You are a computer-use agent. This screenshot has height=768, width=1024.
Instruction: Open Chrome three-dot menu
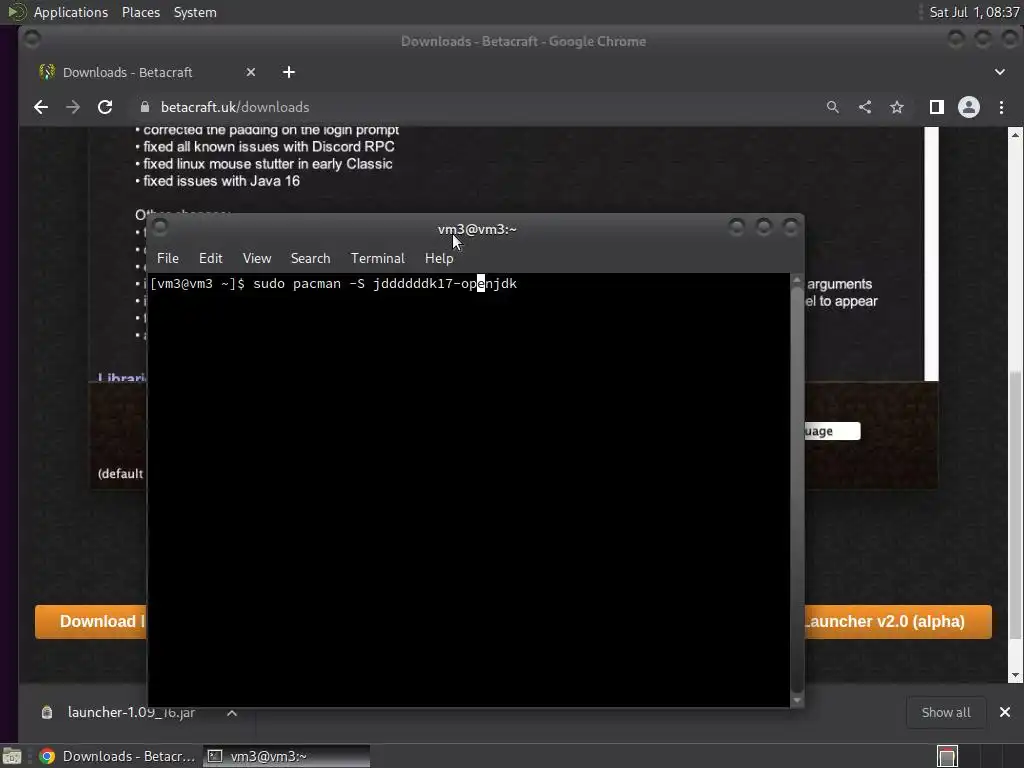click(1001, 107)
